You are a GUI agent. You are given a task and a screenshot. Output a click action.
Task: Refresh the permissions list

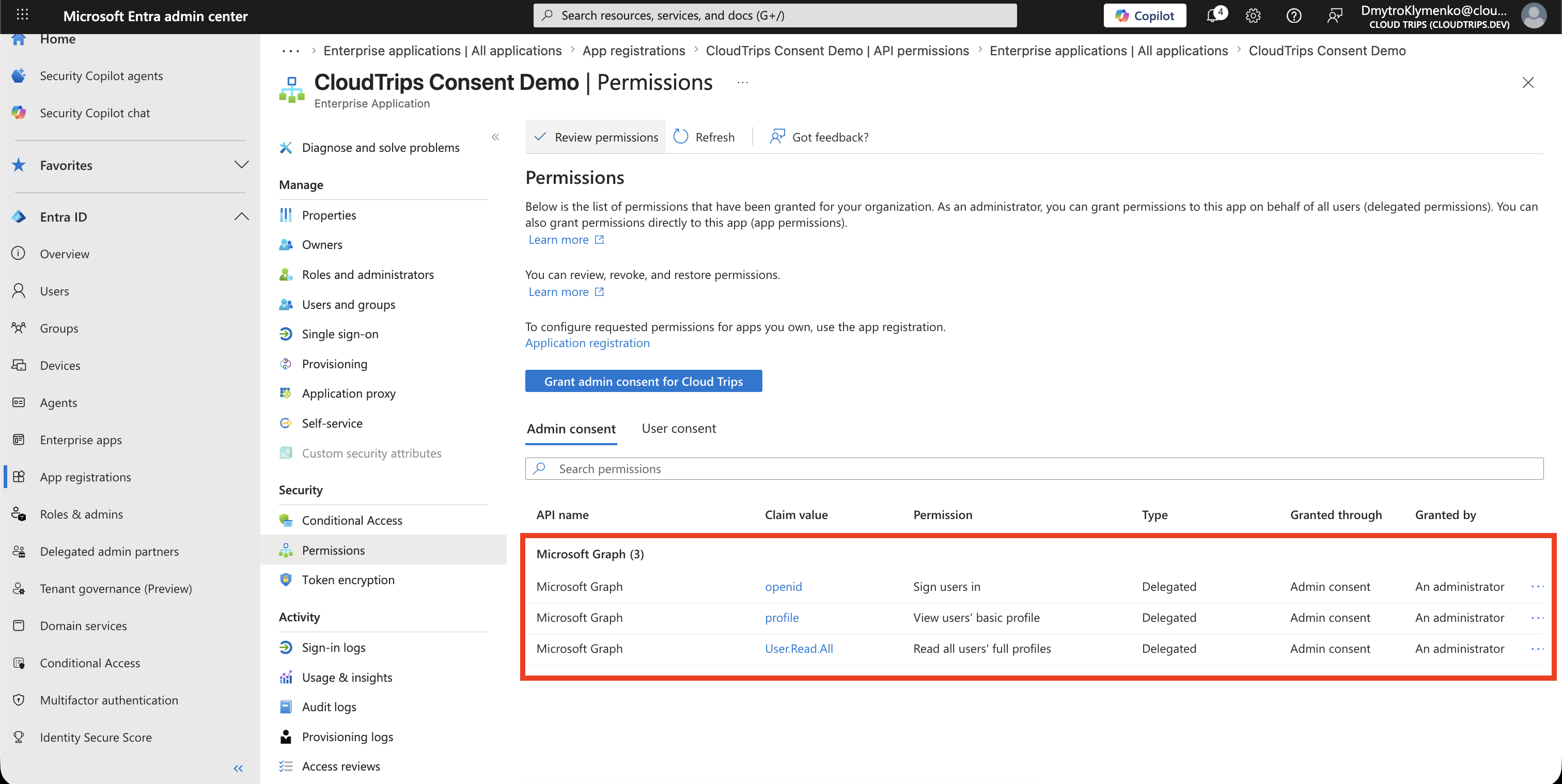tap(704, 137)
